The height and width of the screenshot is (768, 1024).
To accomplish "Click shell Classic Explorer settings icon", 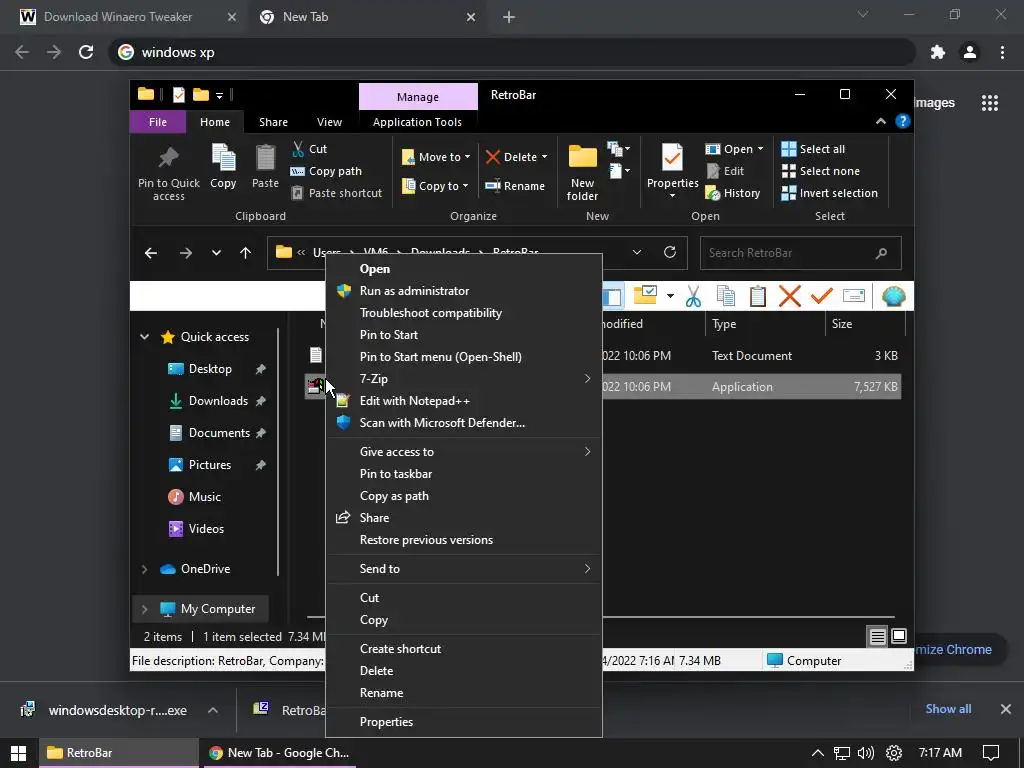I will (893, 296).
